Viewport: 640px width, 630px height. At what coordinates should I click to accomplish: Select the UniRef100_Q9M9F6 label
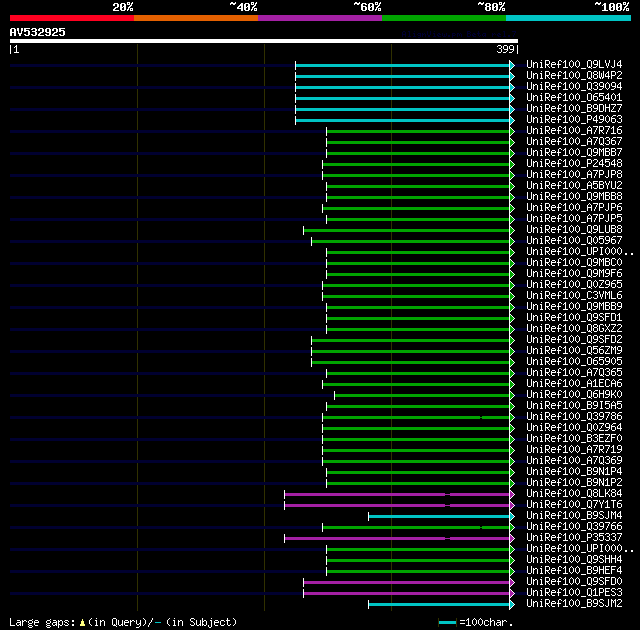point(574,274)
